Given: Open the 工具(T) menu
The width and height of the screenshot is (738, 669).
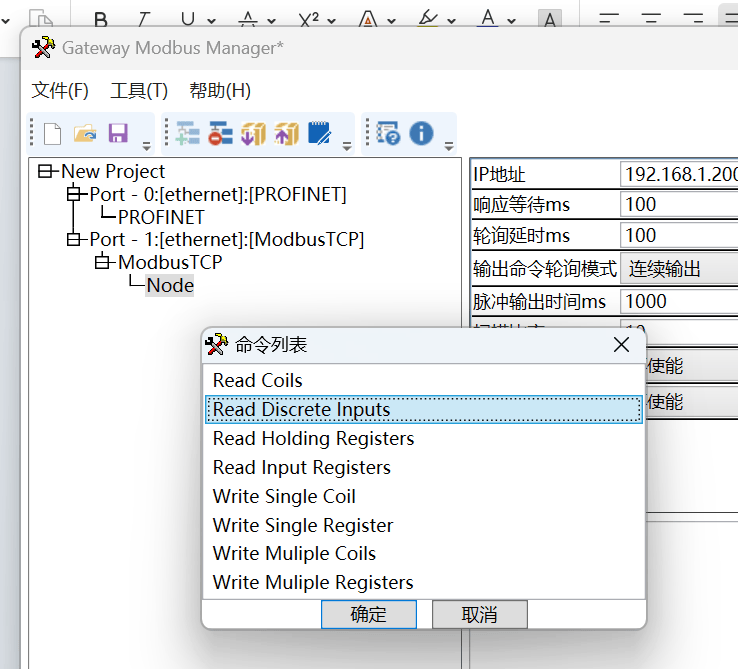Looking at the screenshot, I should coord(139,90).
